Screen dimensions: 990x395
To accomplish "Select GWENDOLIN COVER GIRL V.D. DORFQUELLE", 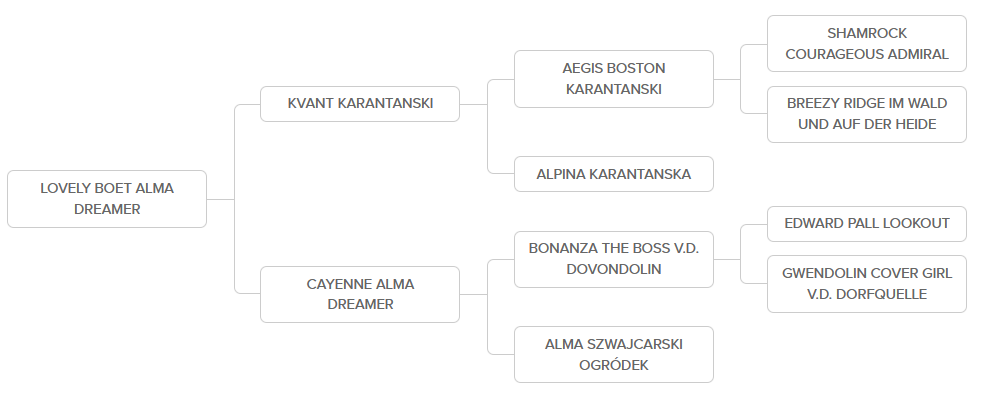I will click(867, 284).
